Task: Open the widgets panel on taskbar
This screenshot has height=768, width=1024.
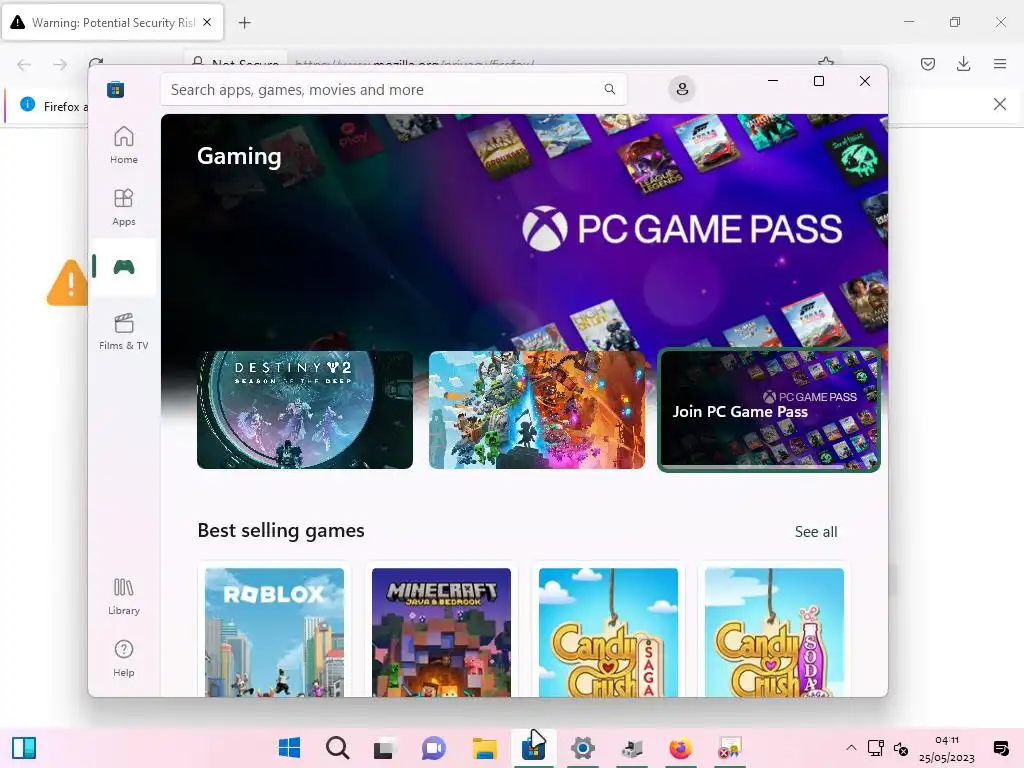Action: pos(24,748)
